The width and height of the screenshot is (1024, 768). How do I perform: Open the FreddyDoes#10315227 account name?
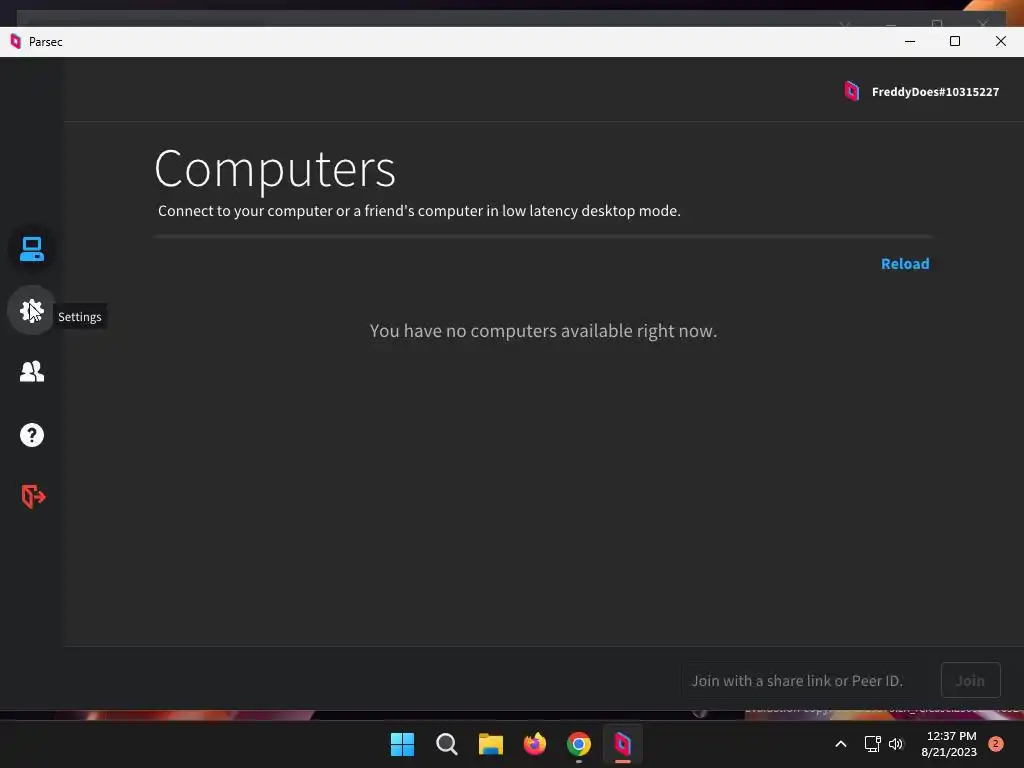[x=935, y=92]
